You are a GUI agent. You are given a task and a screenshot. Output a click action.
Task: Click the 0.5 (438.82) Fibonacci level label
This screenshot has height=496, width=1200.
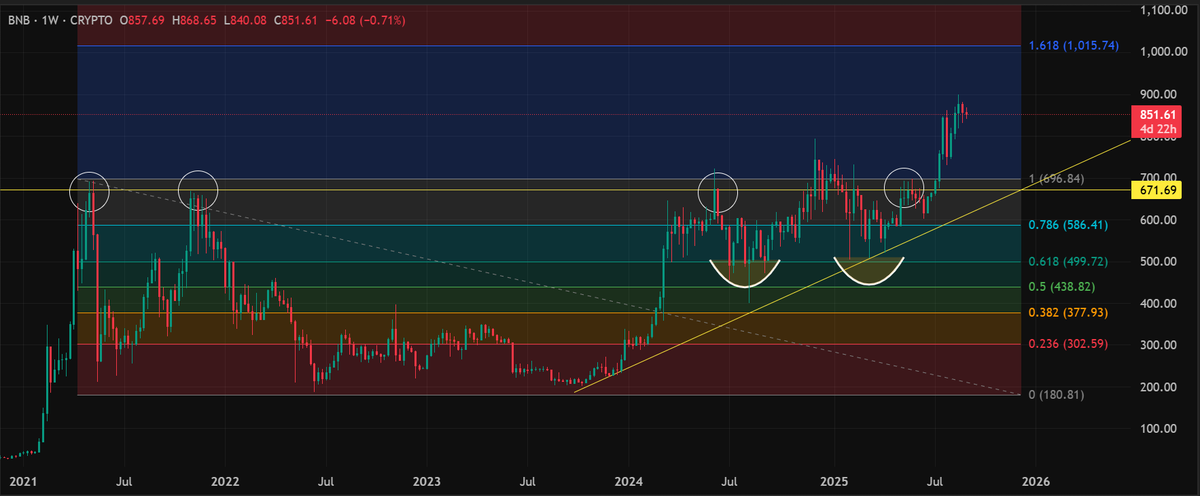pos(1063,287)
